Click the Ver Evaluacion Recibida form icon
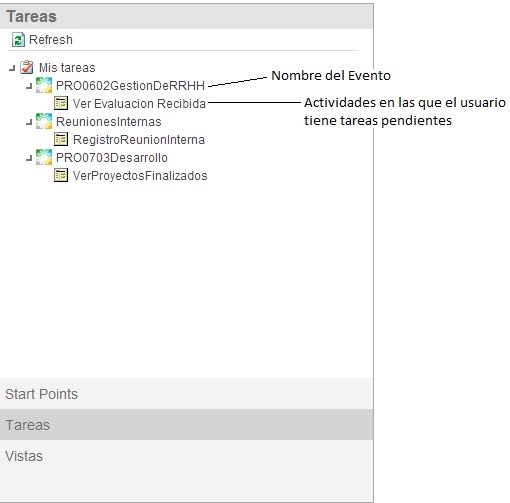The height and width of the screenshot is (503, 510). click(61, 103)
